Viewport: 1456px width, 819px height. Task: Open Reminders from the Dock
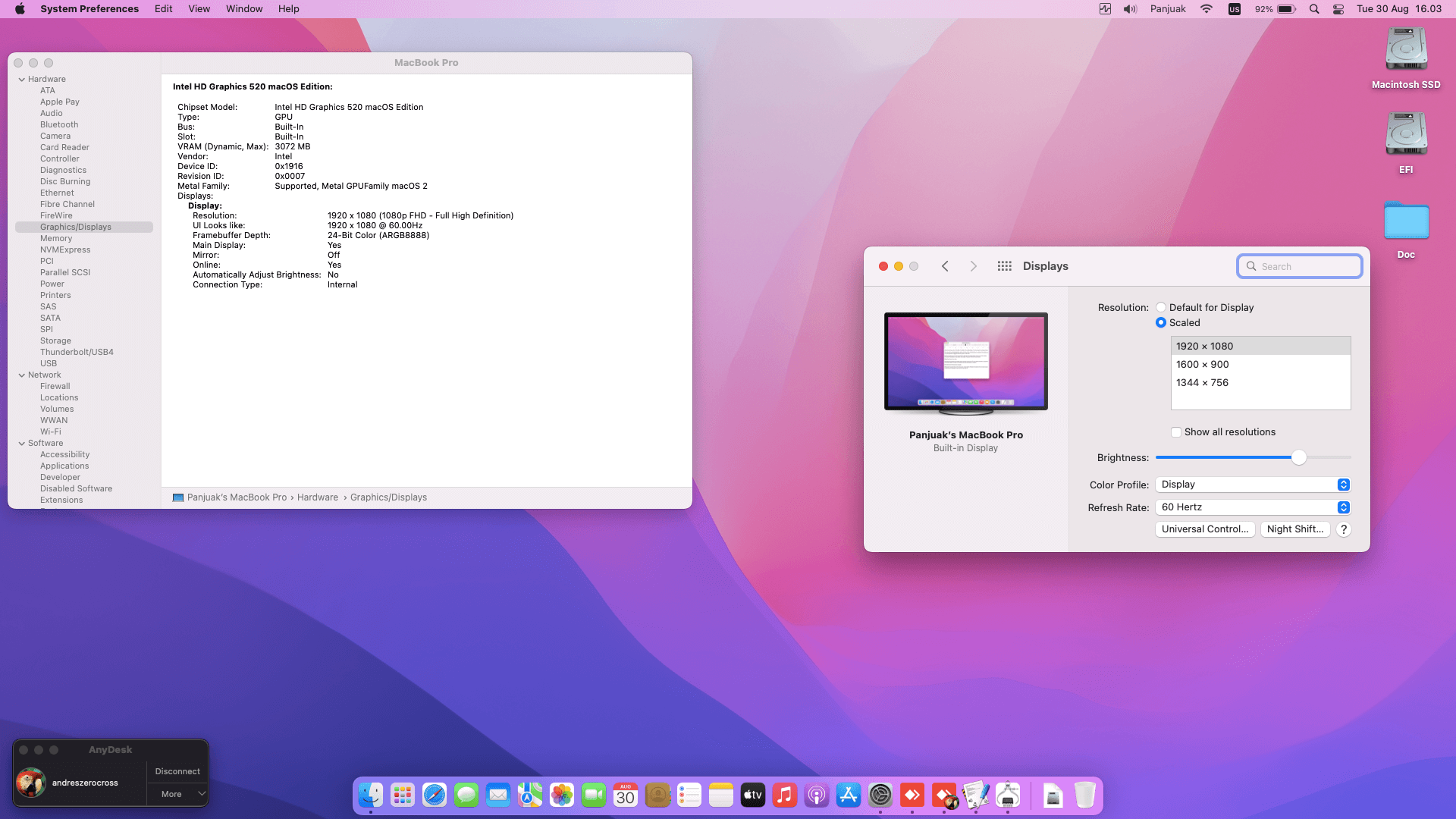coord(689,795)
